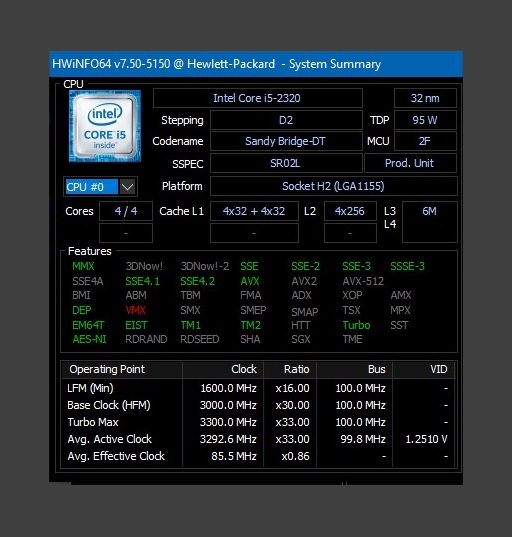Click the SSE4.1 feature label

click(142, 281)
